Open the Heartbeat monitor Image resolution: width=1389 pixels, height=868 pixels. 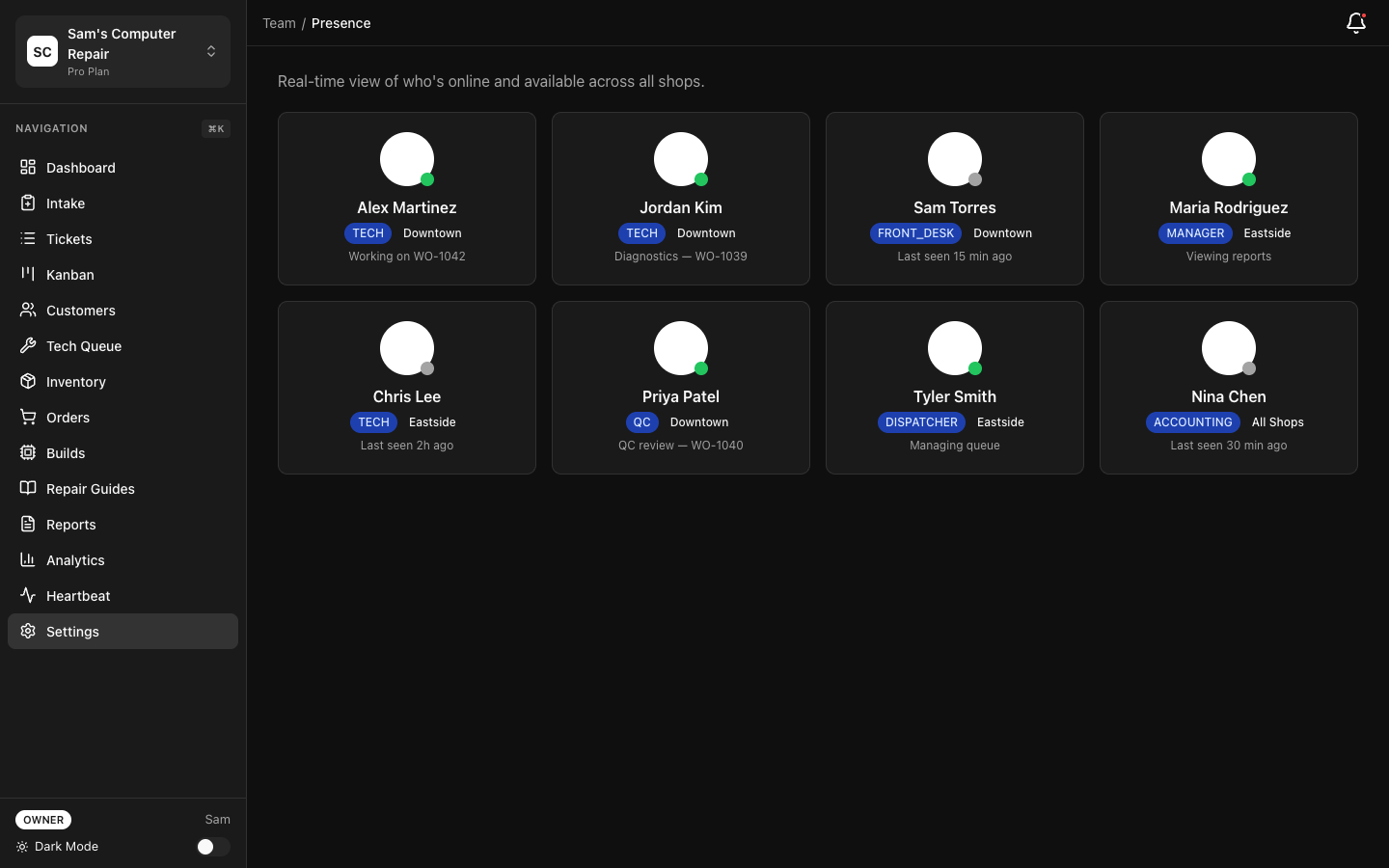(77, 596)
